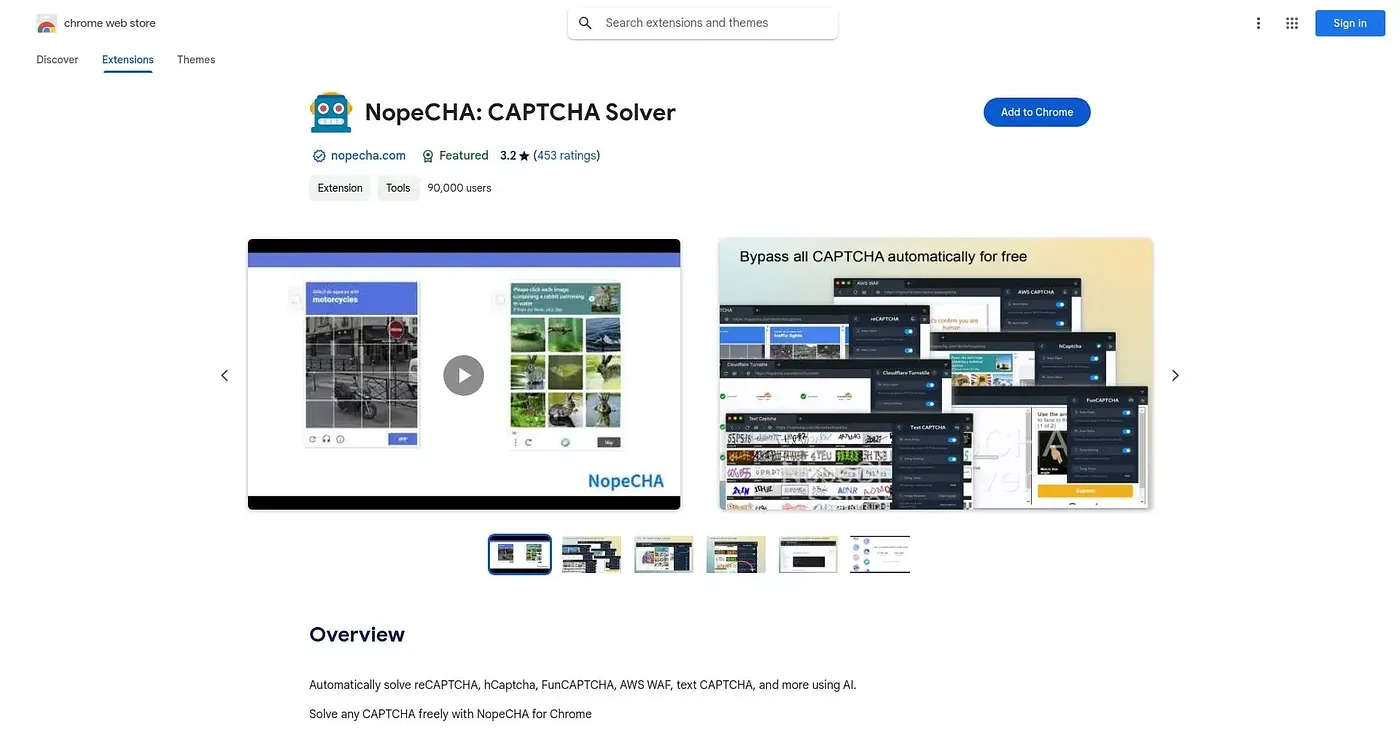Click the 'Overview' heading
The width and height of the screenshot is (1400, 729).
click(x=357, y=635)
